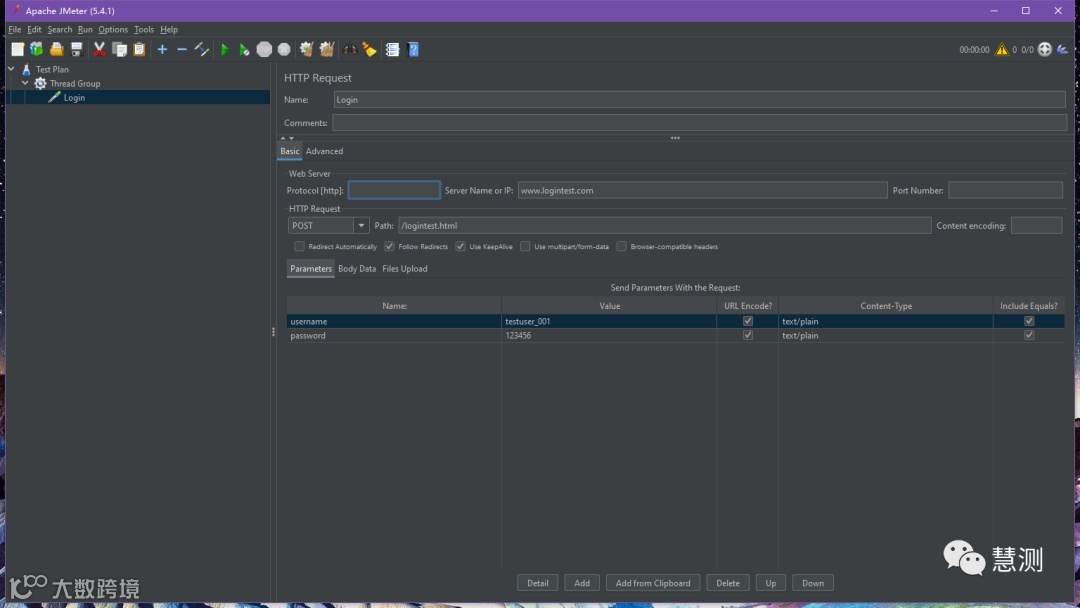Click the Path field with /logintest.html
The width and height of the screenshot is (1080, 608).
[665, 225]
